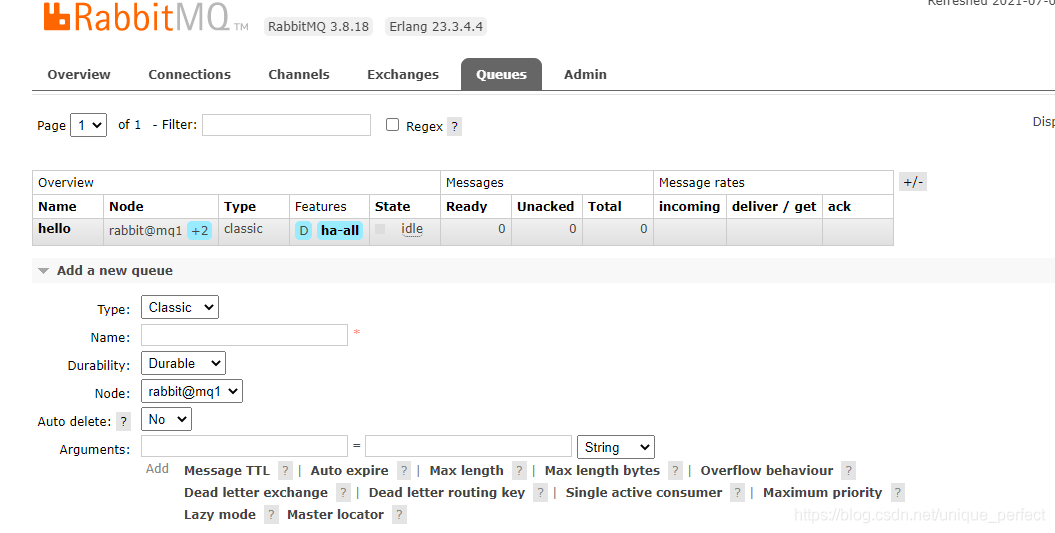The height and width of the screenshot is (533, 1055).
Task: Sort by the Ready column header
Action: [466, 207]
